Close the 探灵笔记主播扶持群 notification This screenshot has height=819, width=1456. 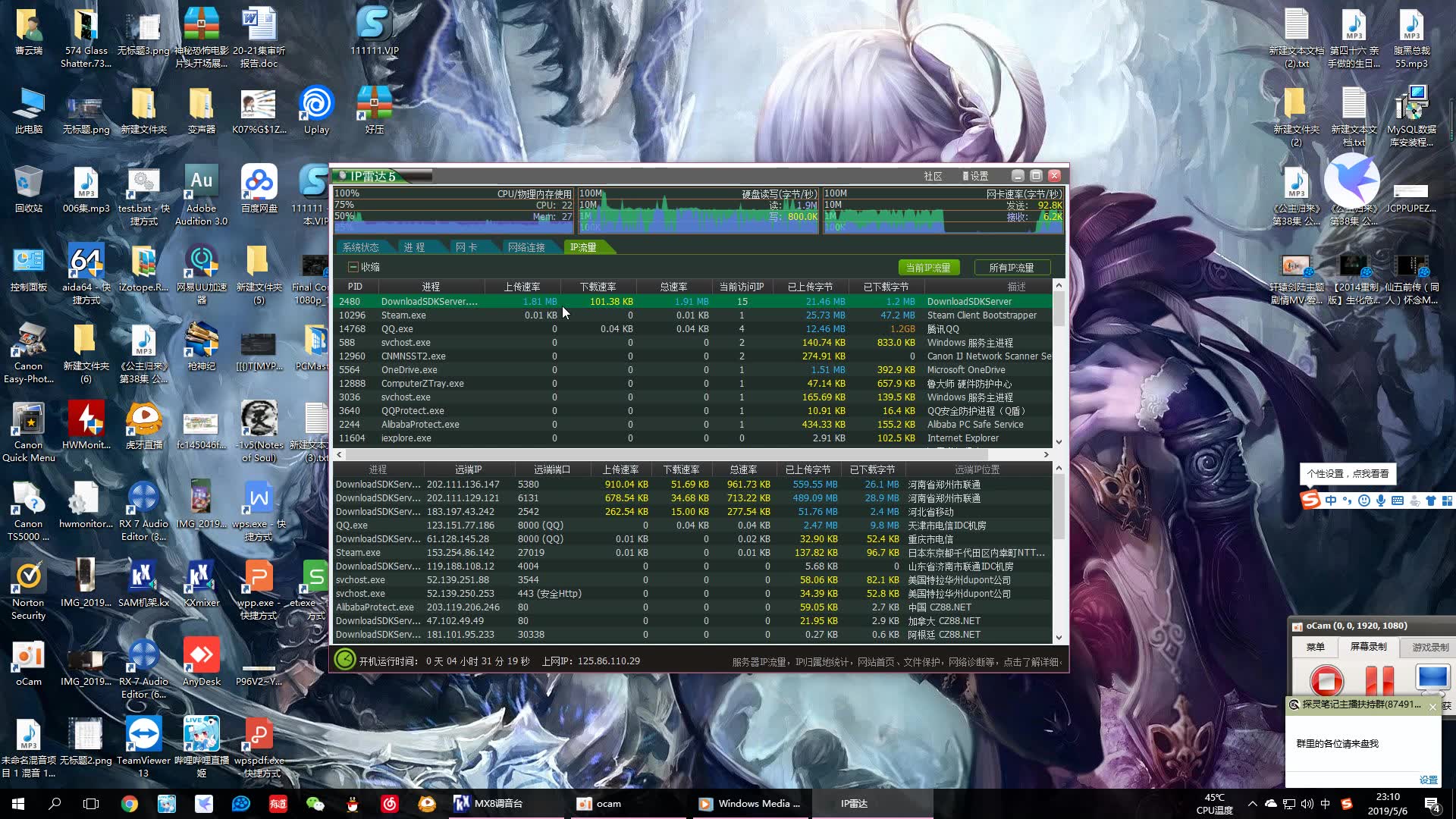[x=1432, y=707]
